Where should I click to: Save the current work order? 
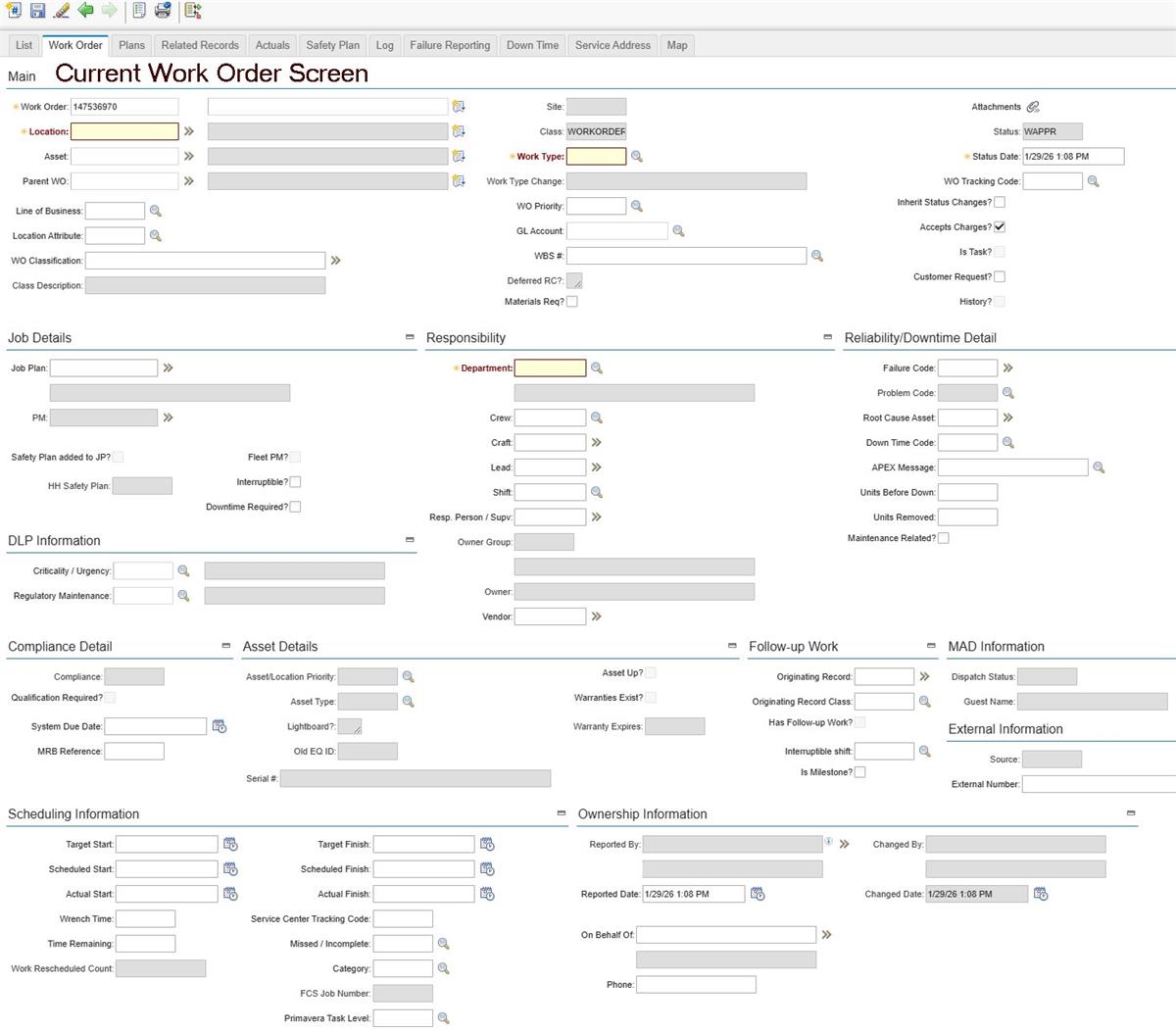(x=37, y=10)
